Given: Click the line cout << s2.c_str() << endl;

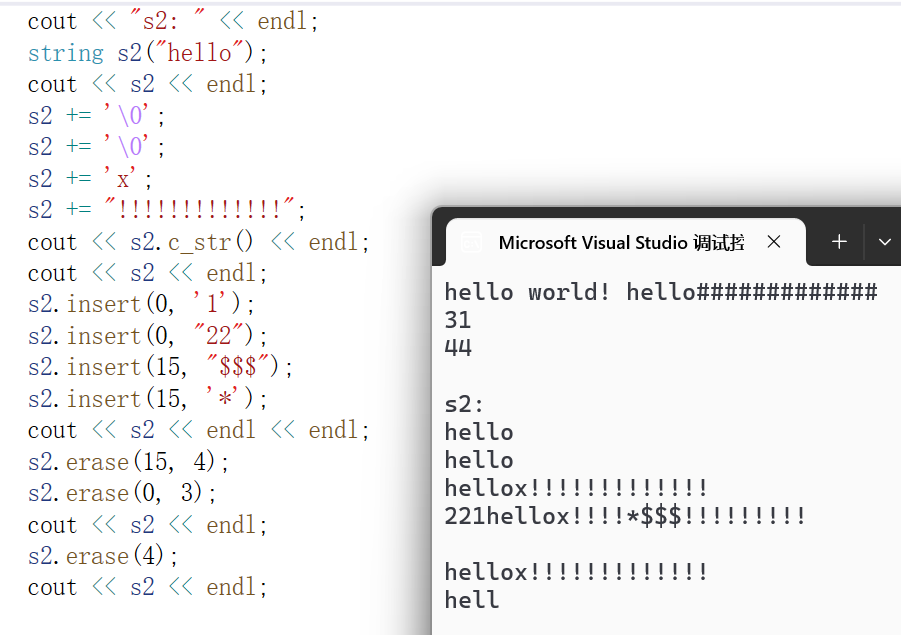Looking at the screenshot, I should (x=198, y=242).
